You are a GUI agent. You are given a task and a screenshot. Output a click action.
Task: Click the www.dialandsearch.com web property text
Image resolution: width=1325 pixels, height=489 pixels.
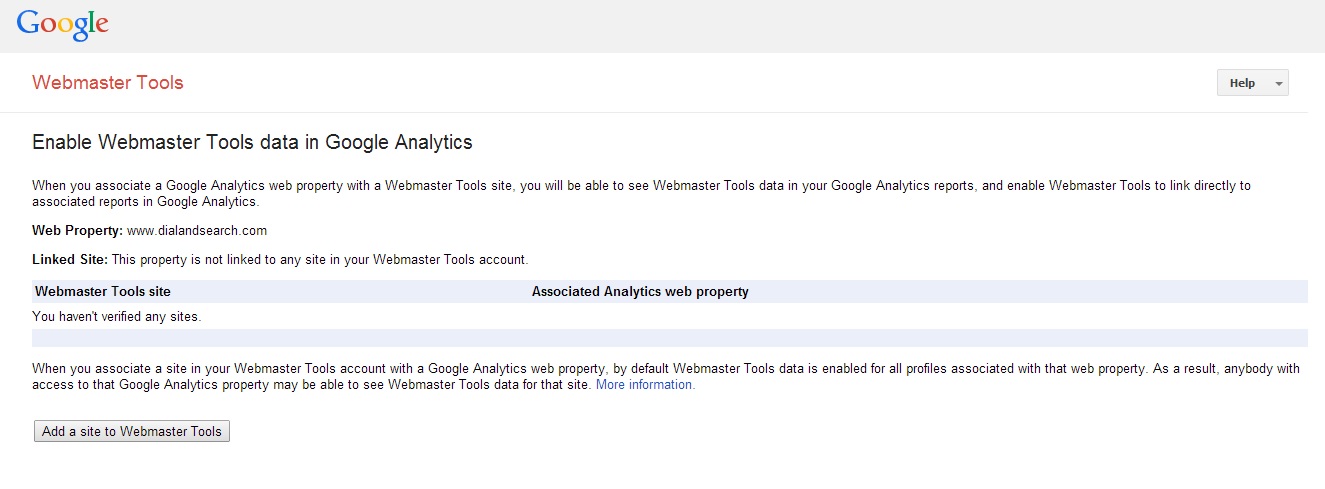pyautogui.click(x=197, y=231)
